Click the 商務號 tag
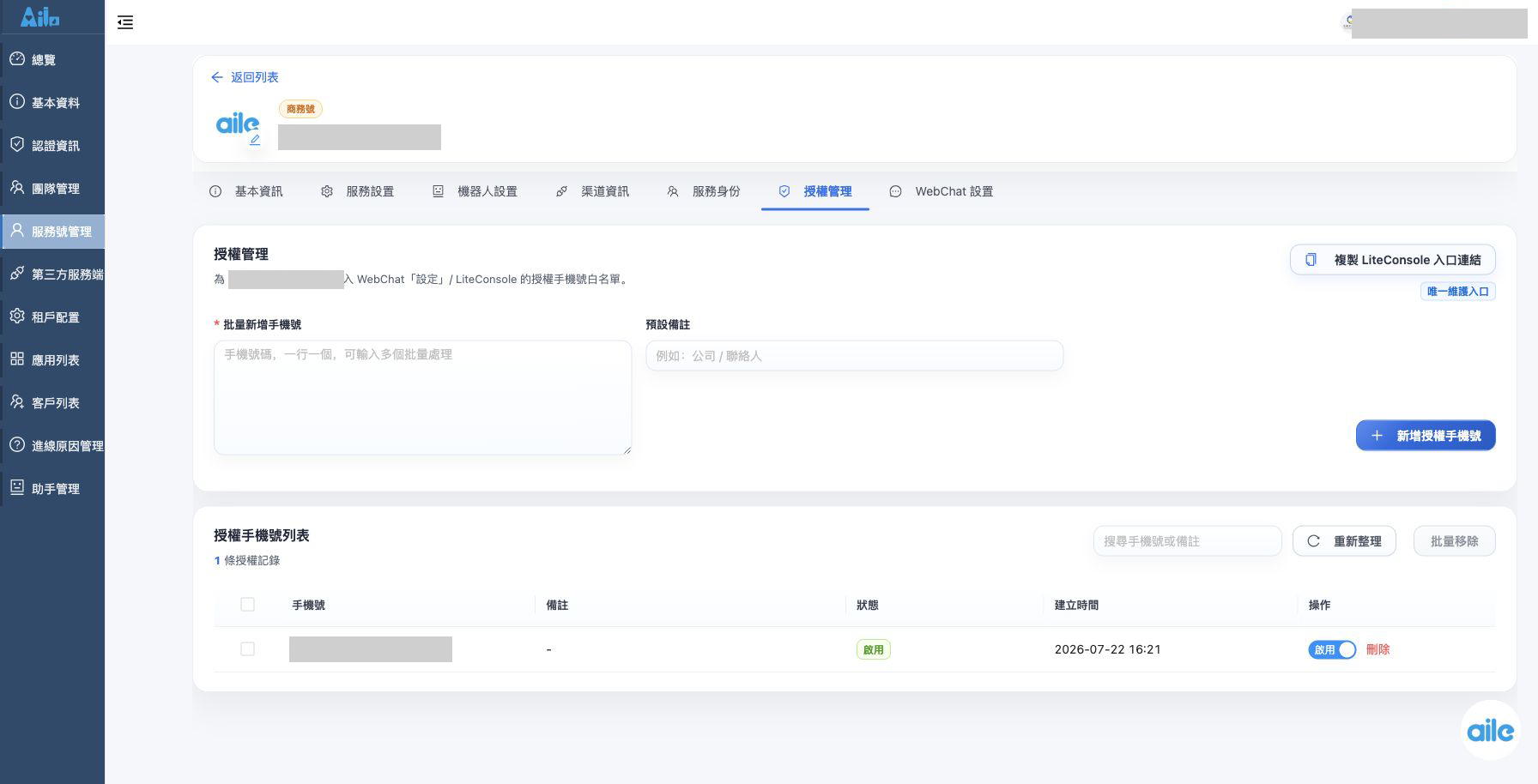 (x=300, y=109)
